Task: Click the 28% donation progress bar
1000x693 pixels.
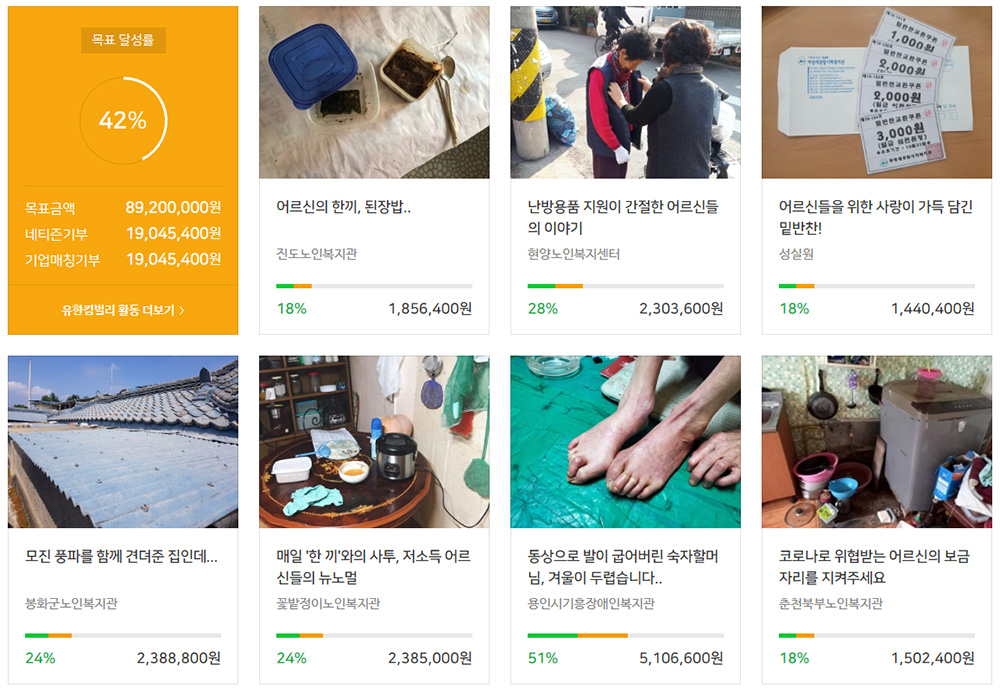Action: pyautogui.click(x=626, y=286)
